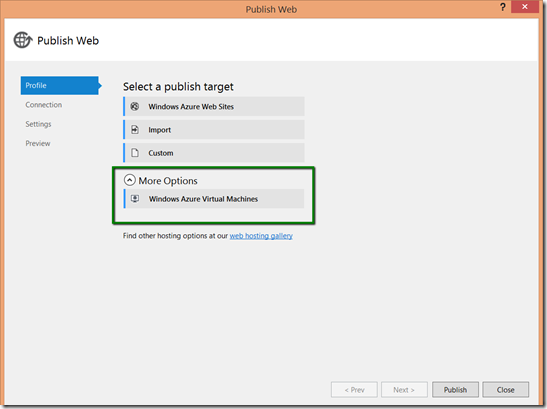Choose the Import publish target
The height and width of the screenshot is (409, 547).
(214, 130)
